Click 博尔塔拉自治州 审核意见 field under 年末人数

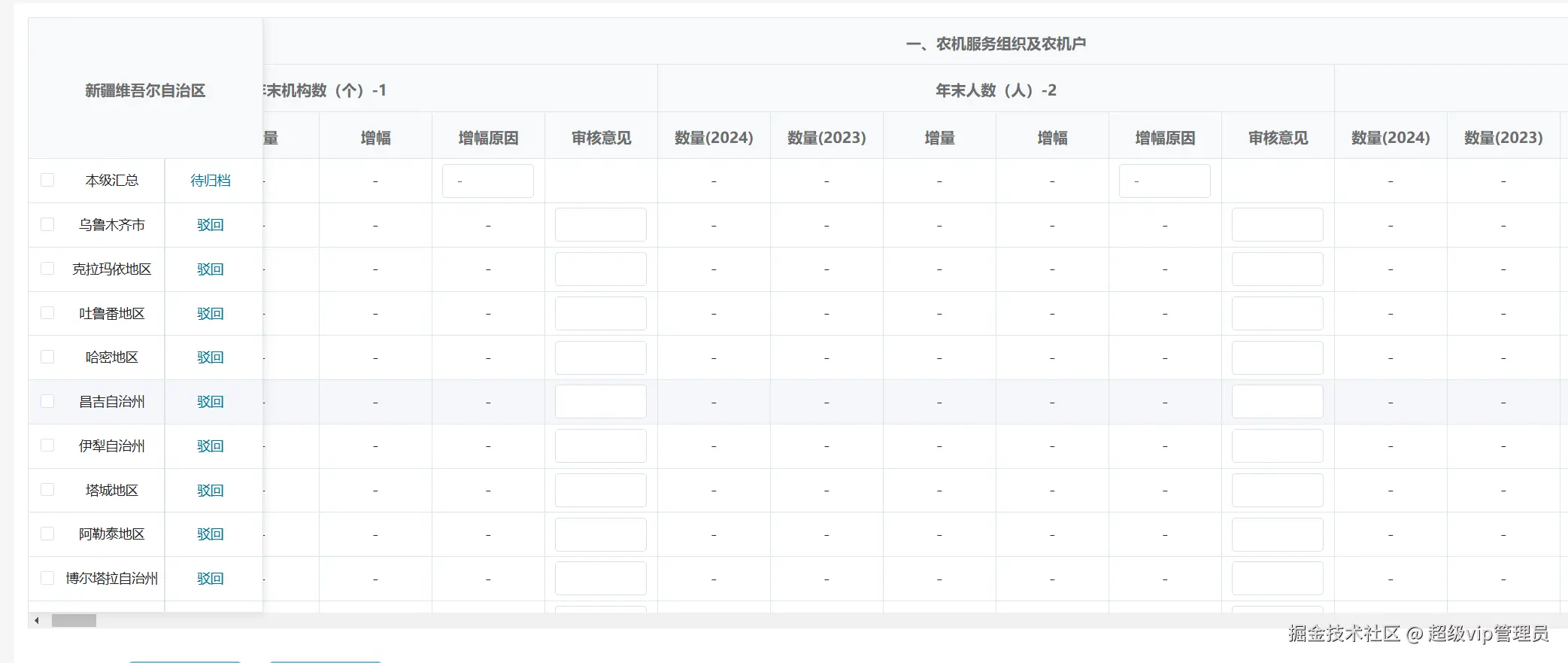click(x=1278, y=579)
